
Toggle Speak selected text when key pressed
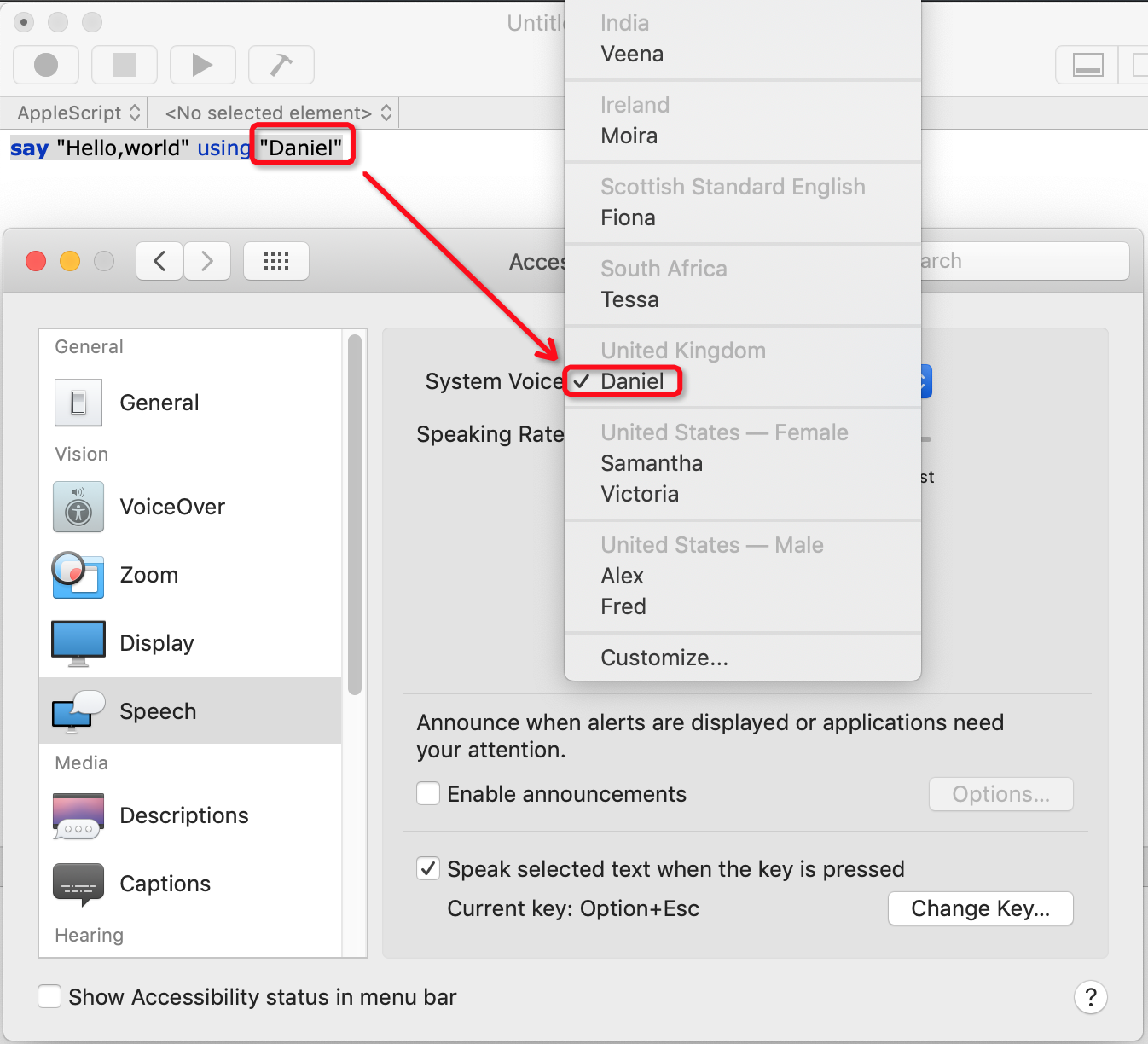point(428,869)
